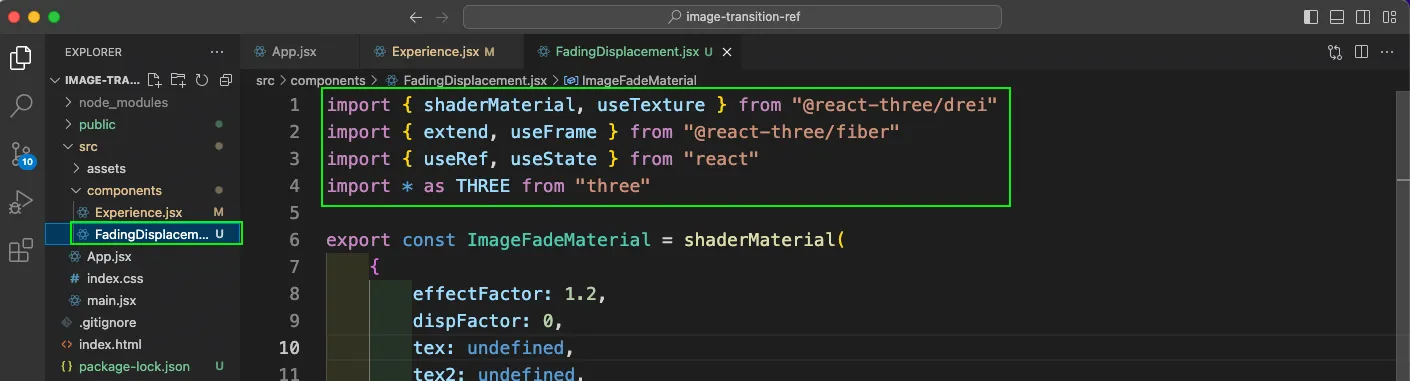Image resolution: width=1410 pixels, height=381 pixels.
Task: Split the editor to the right
Action: (x=1361, y=52)
